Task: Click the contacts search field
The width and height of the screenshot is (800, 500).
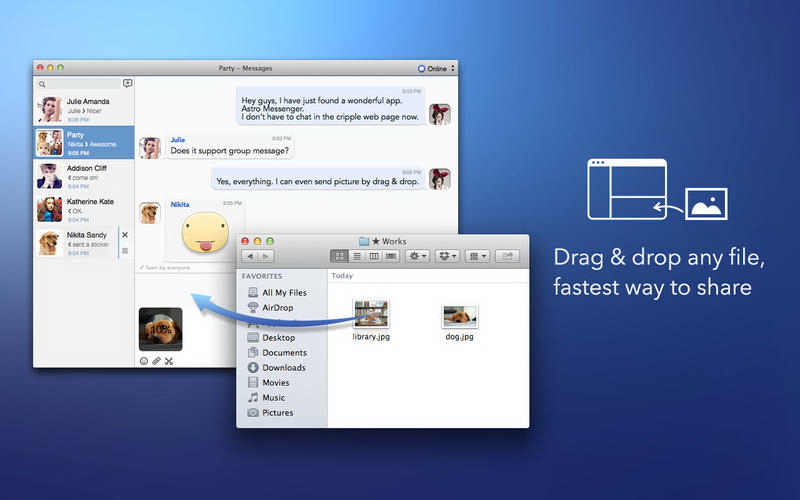Action: point(76,85)
